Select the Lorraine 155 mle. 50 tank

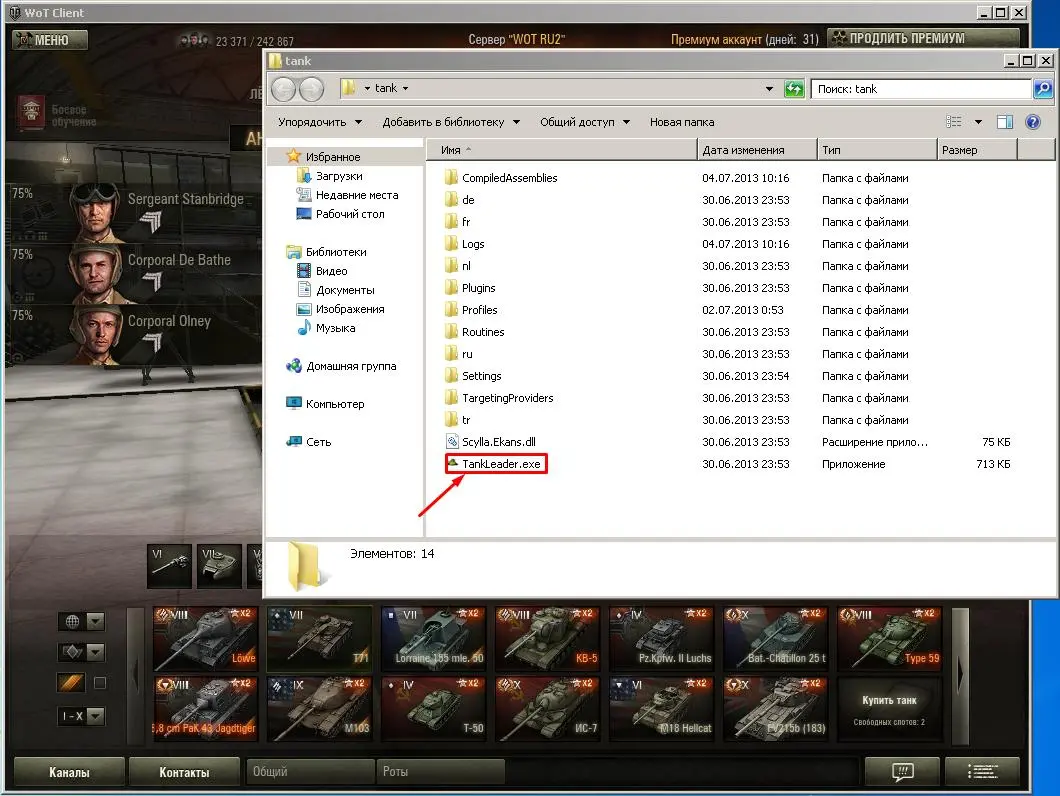coord(433,638)
